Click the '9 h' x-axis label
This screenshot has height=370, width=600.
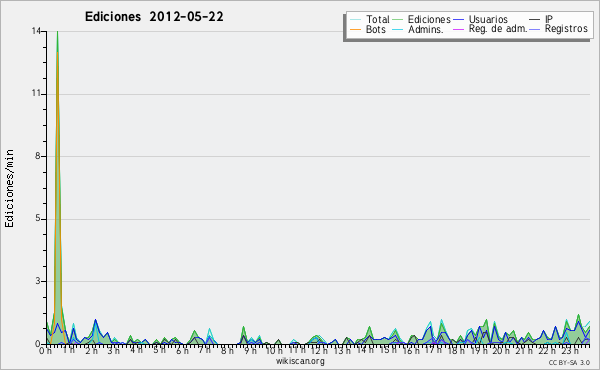(250, 350)
